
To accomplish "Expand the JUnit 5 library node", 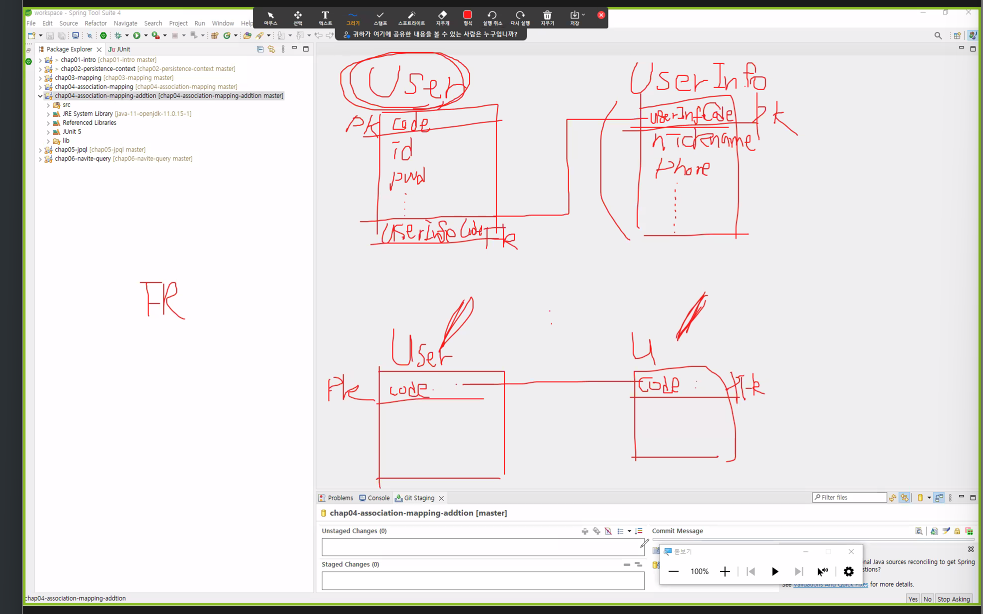I will pos(48,132).
